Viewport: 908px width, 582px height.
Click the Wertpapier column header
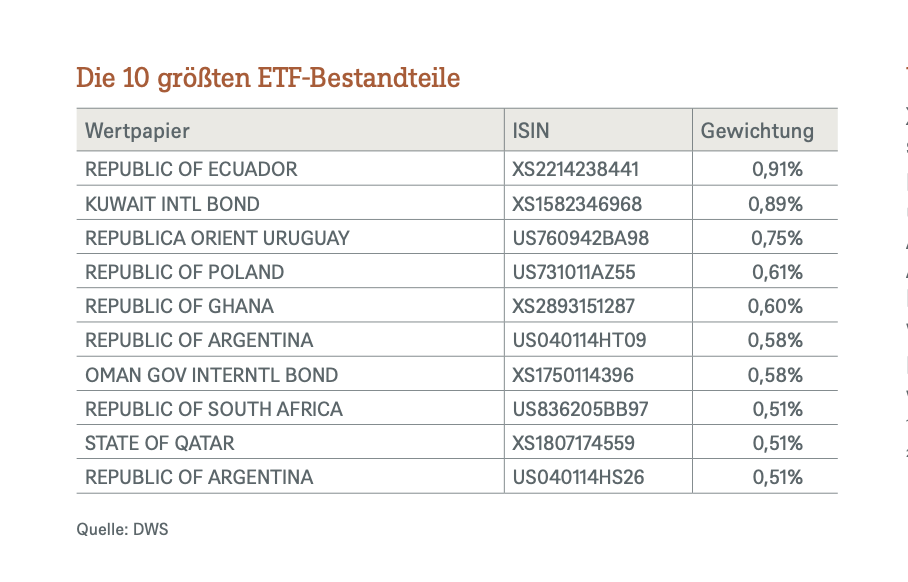(137, 131)
